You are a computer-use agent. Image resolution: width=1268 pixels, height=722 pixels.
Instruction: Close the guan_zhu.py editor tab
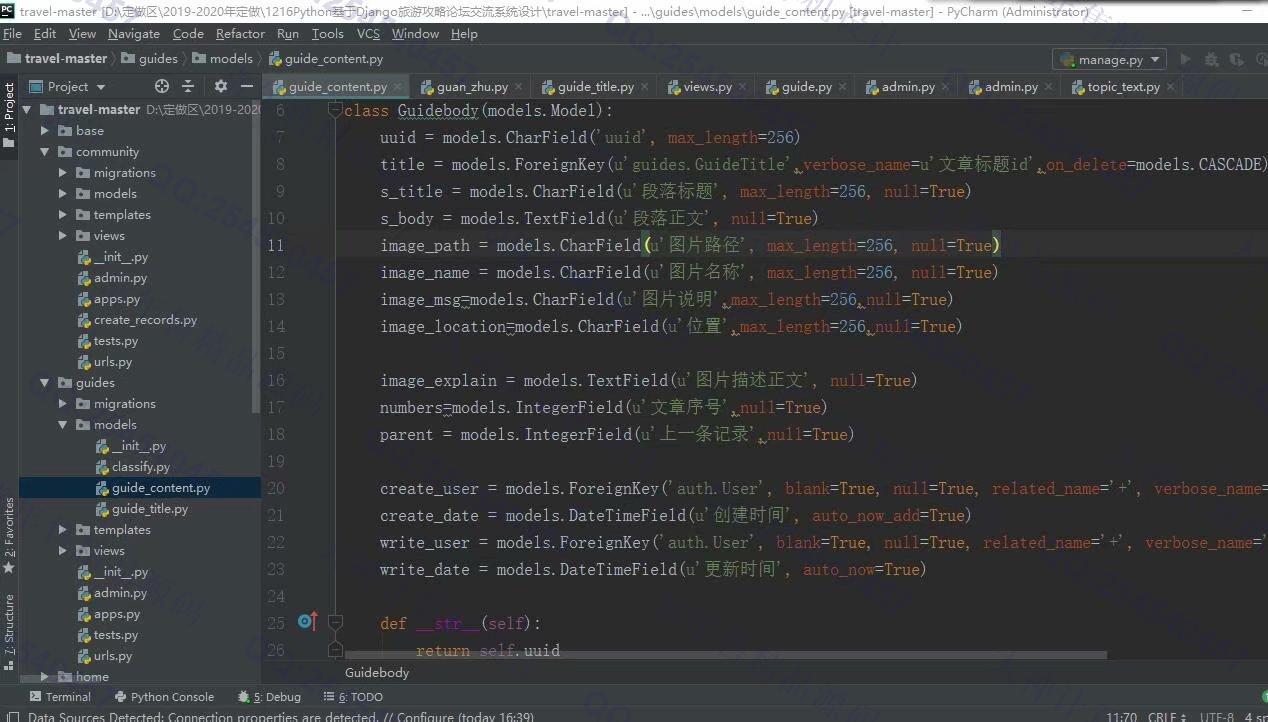coord(519,87)
